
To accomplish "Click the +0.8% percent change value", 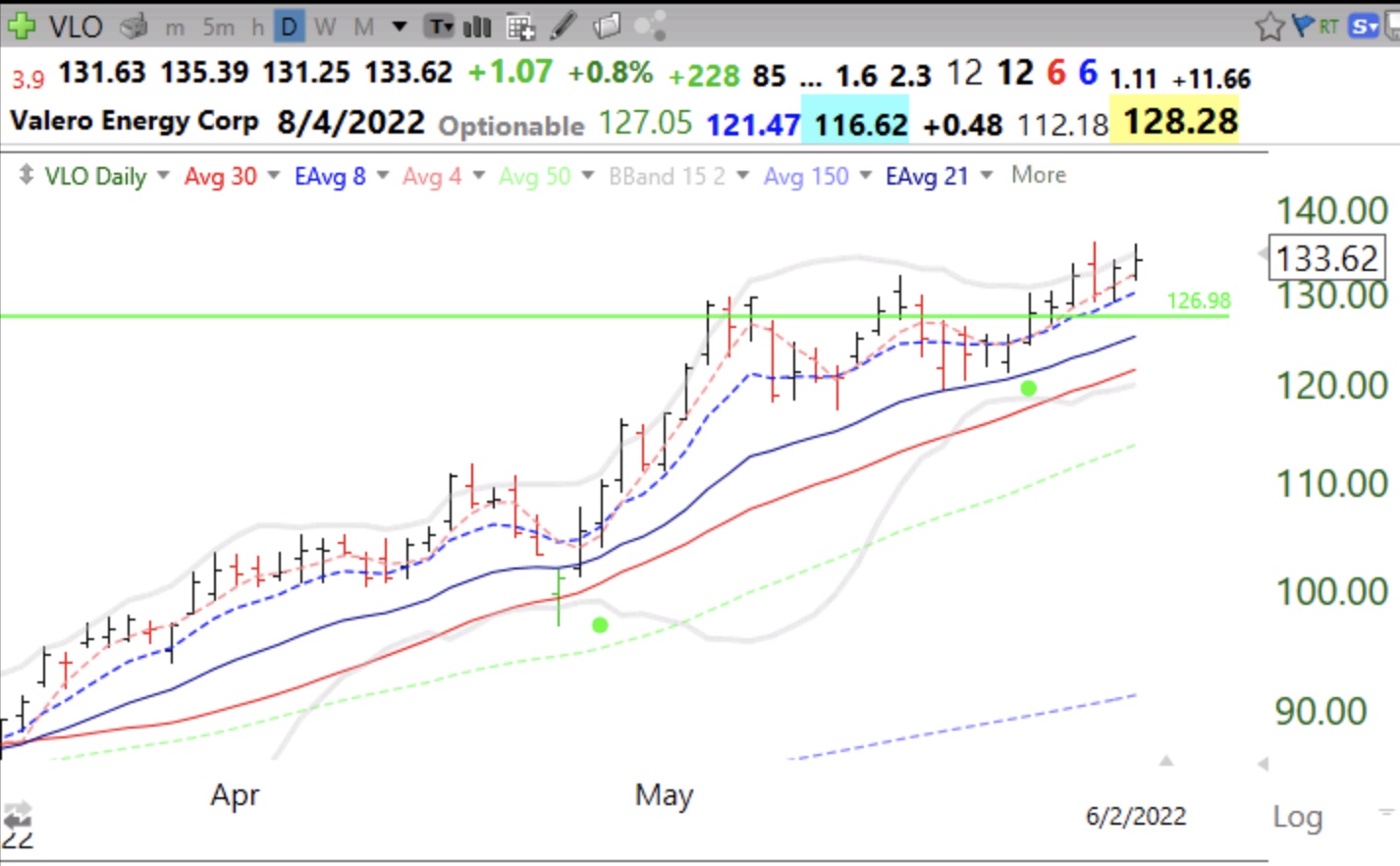I will coord(610,73).
